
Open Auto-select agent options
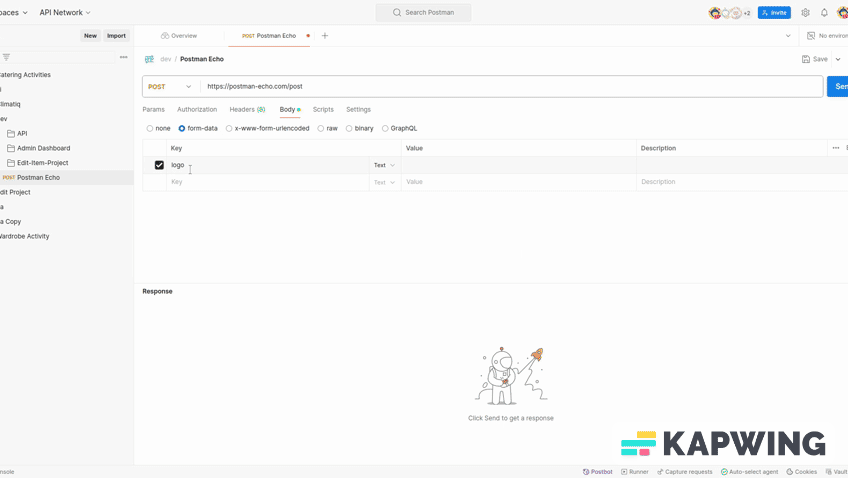pos(750,472)
